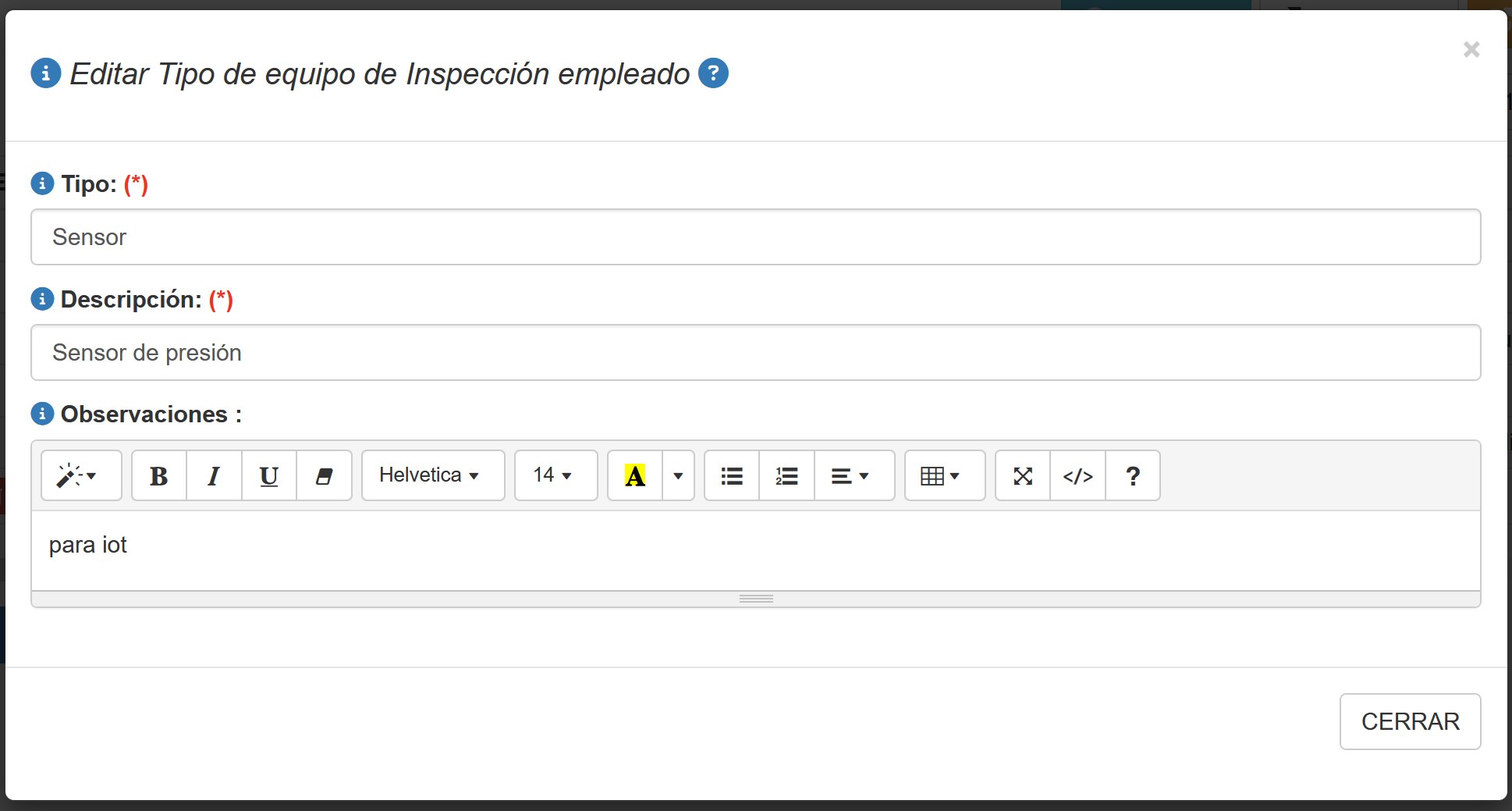Image resolution: width=1512 pixels, height=811 pixels.
Task: Open the code view of editor
Action: (1077, 475)
